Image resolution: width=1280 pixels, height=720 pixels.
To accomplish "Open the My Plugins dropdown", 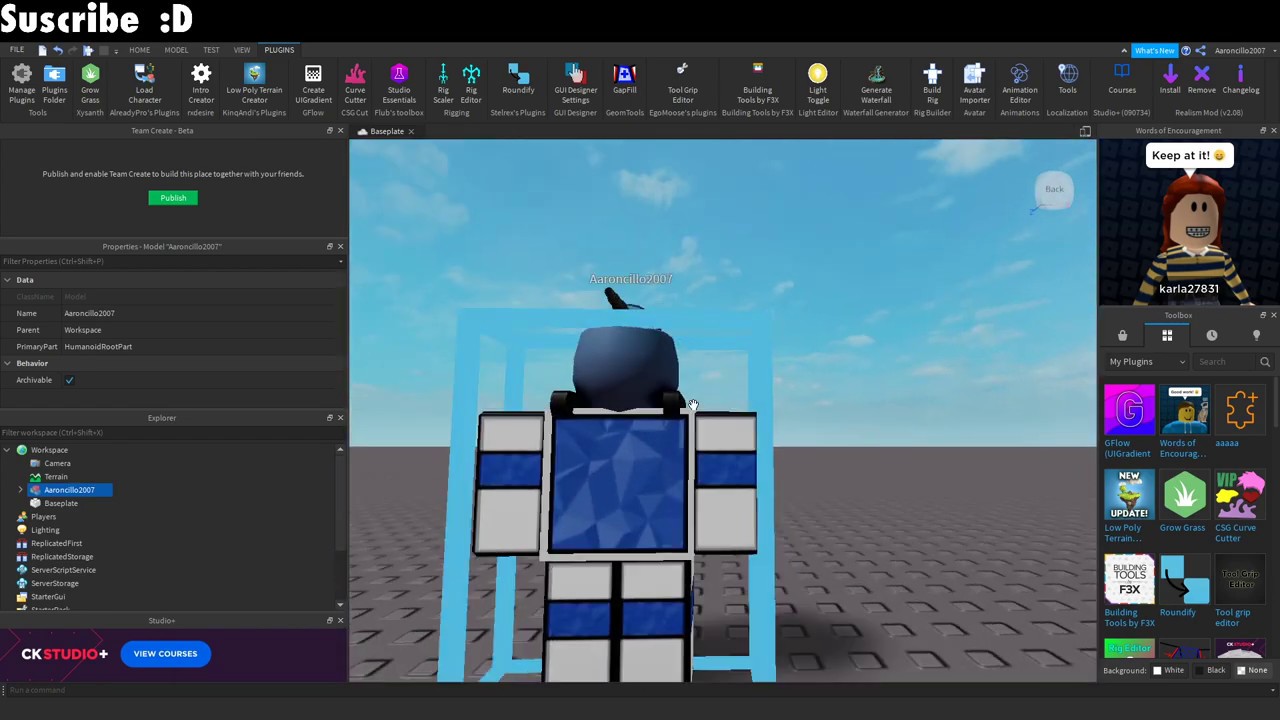I will [1147, 362].
